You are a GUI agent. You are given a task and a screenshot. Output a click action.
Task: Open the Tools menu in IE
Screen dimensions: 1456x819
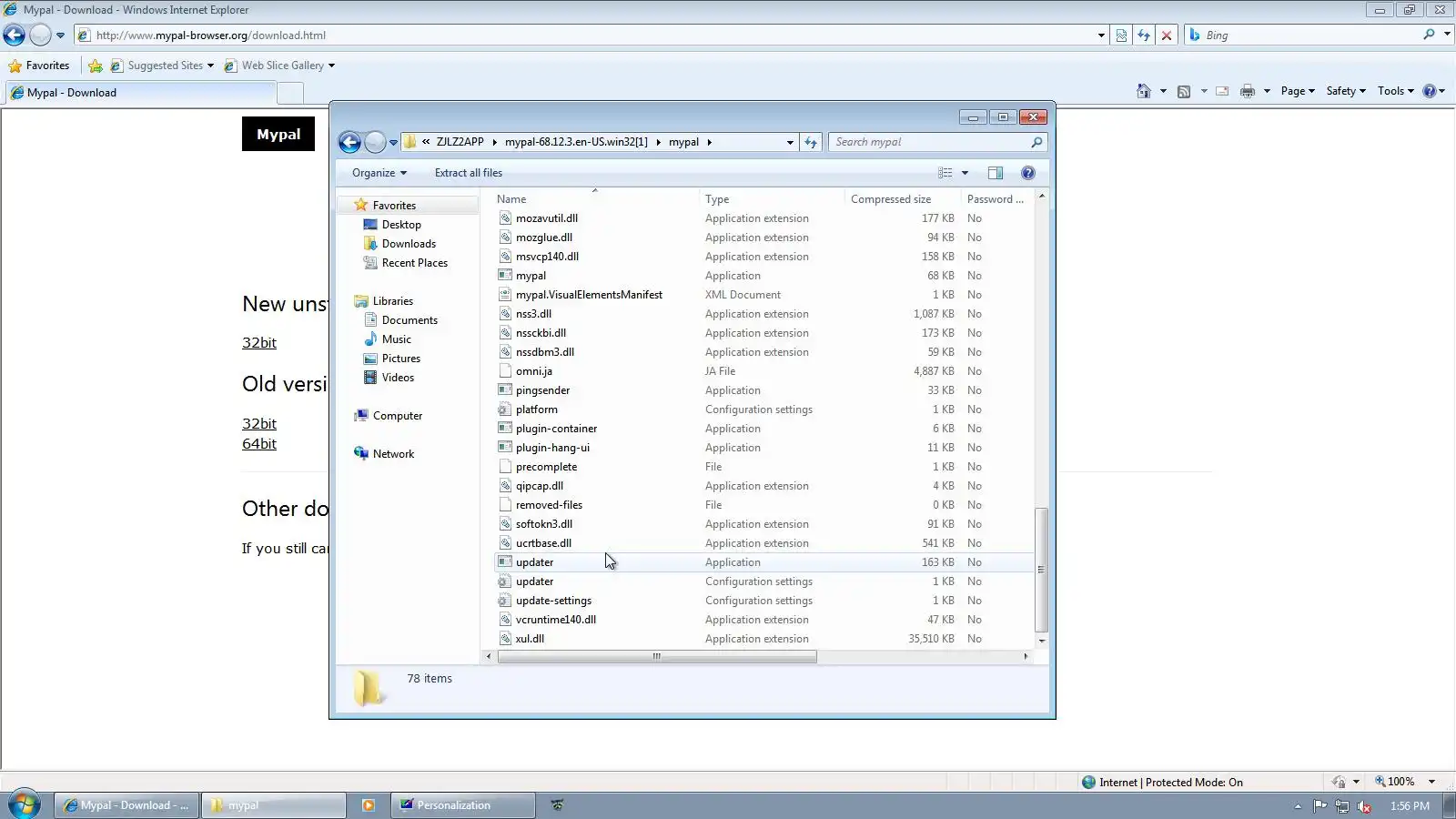click(1396, 91)
